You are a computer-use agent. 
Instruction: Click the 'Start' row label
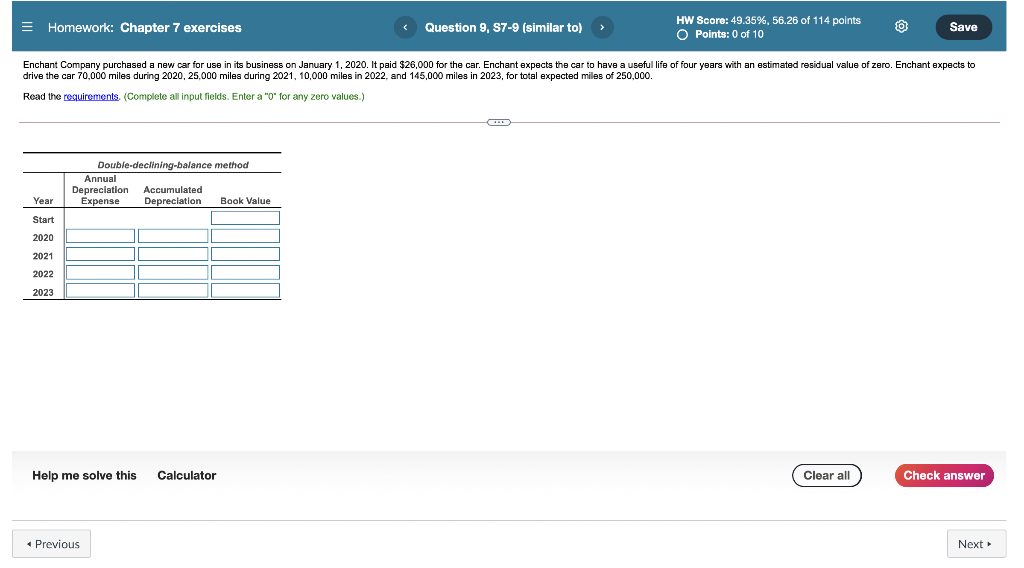(43, 220)
